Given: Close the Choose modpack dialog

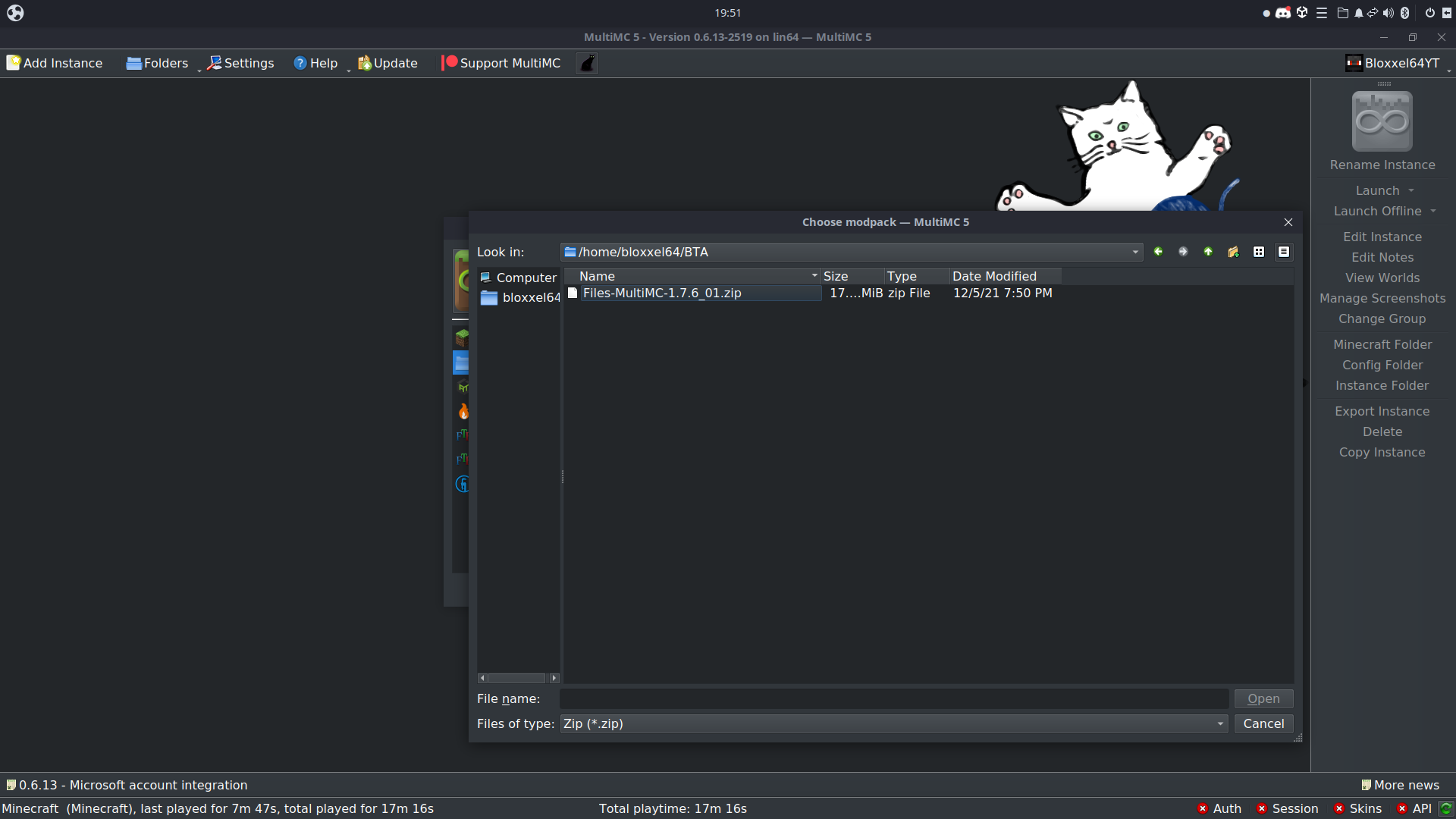Looking at the screenshot, I should pos(1288,222).
